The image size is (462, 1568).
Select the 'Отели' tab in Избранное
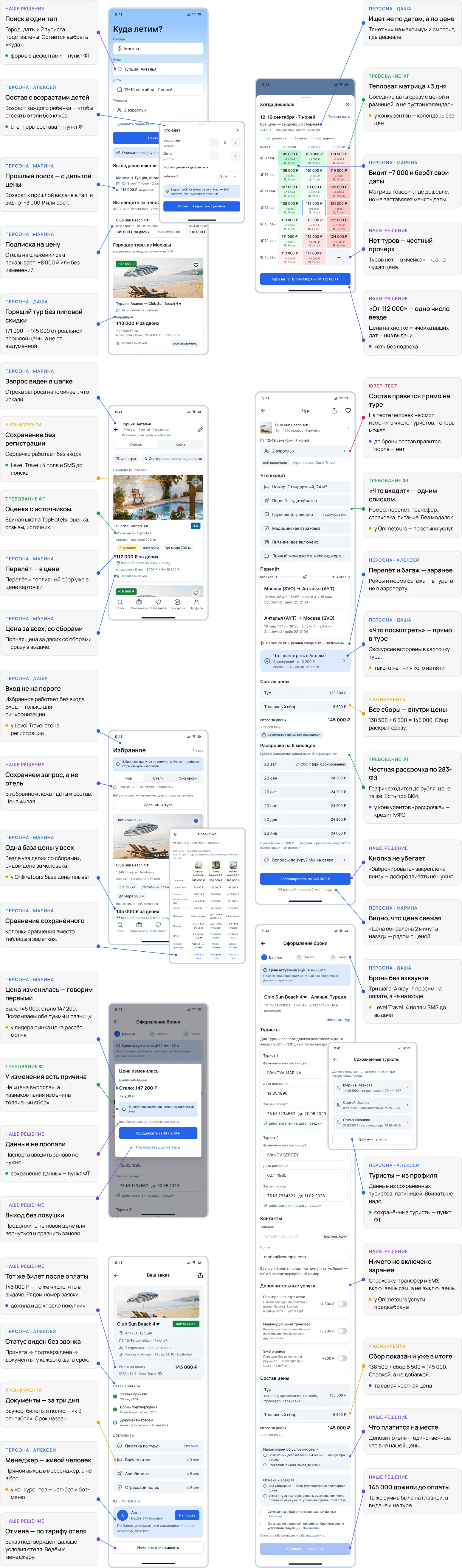pyautogui.click(x=158, y=778)
